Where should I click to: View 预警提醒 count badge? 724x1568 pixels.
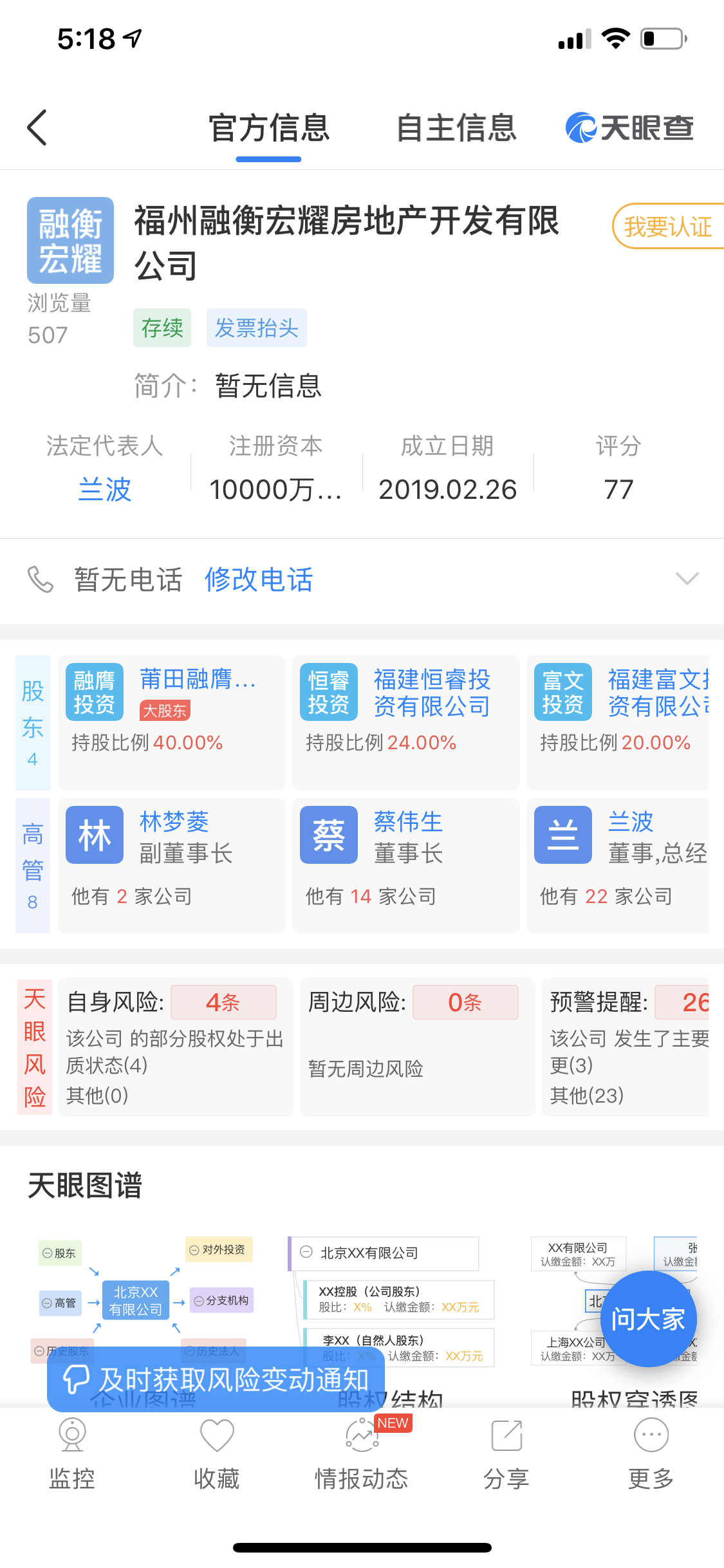pyautogui.click(x=682, y=1002)
